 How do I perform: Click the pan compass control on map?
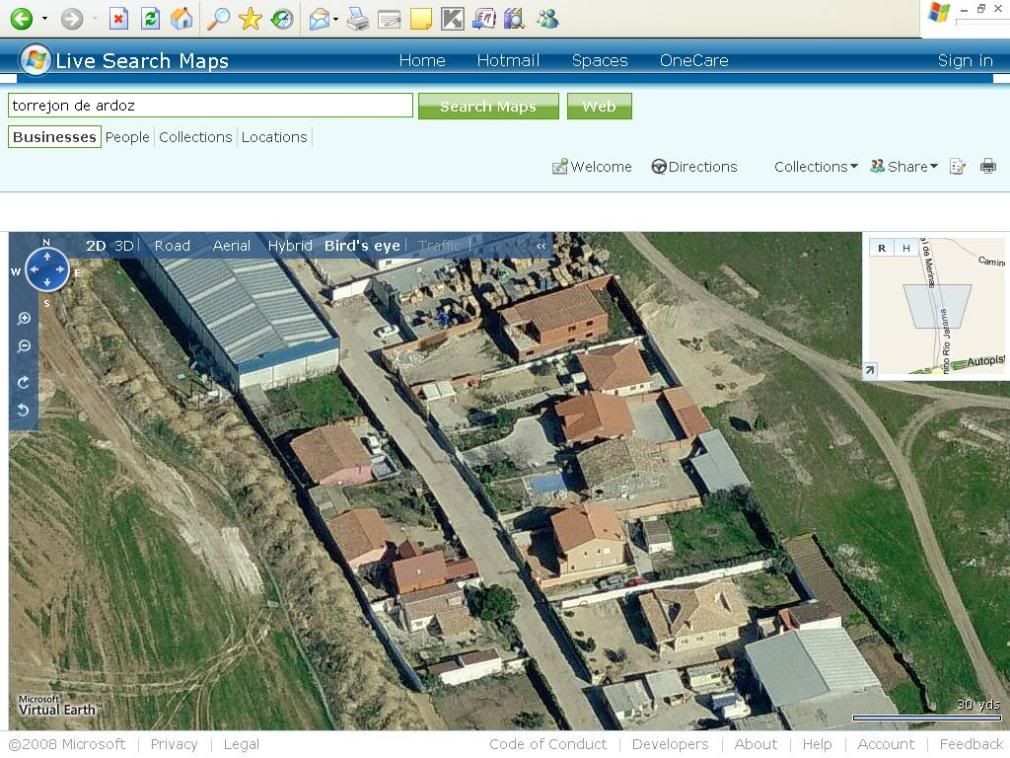tap(46, 270)
